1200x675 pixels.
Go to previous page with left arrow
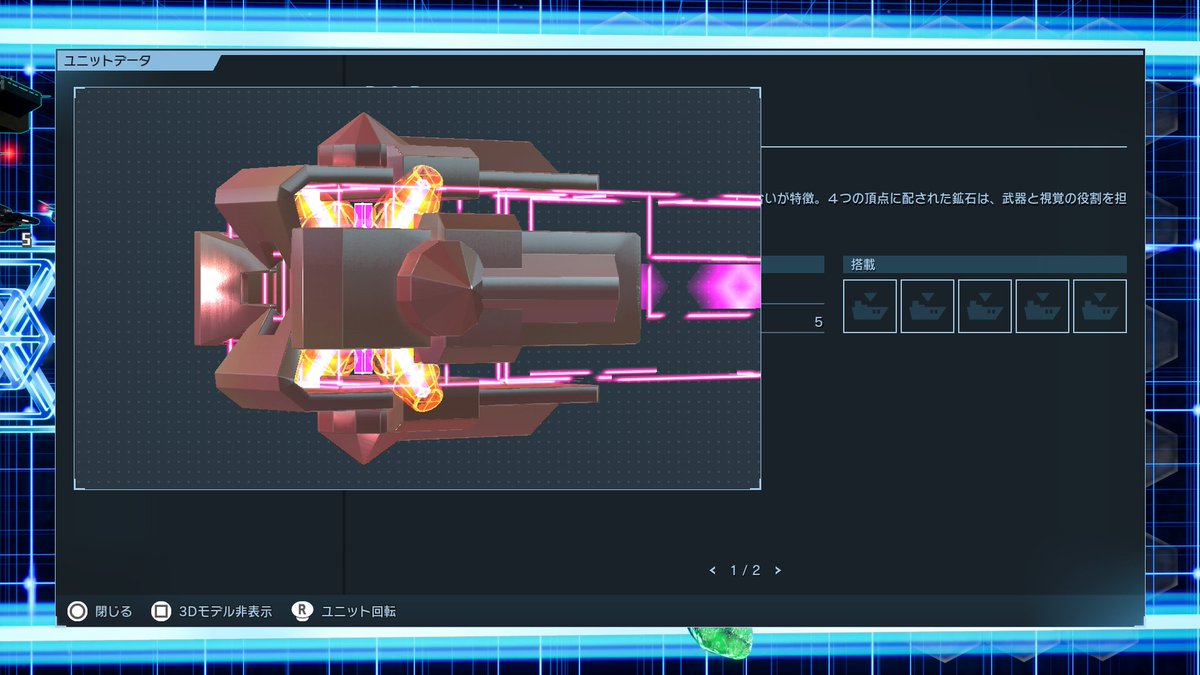[x=713, y=571]
